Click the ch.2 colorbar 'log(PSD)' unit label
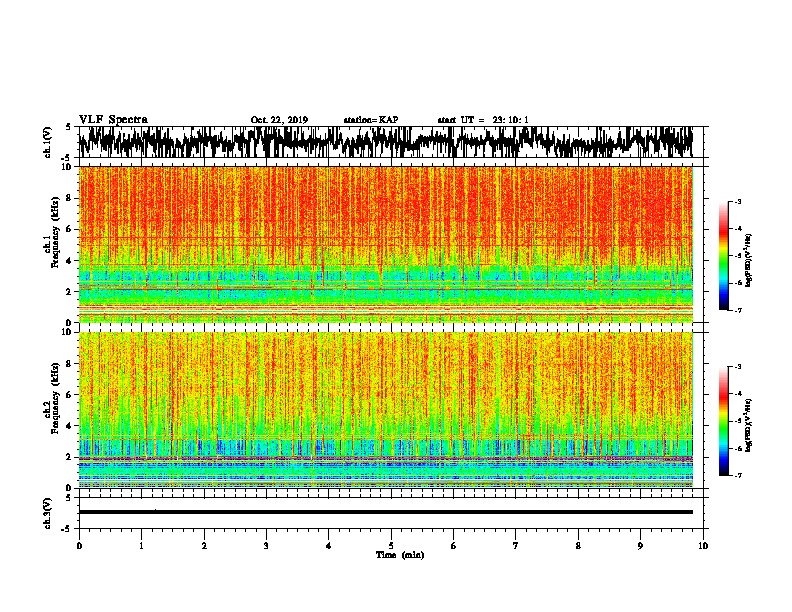 749,425
